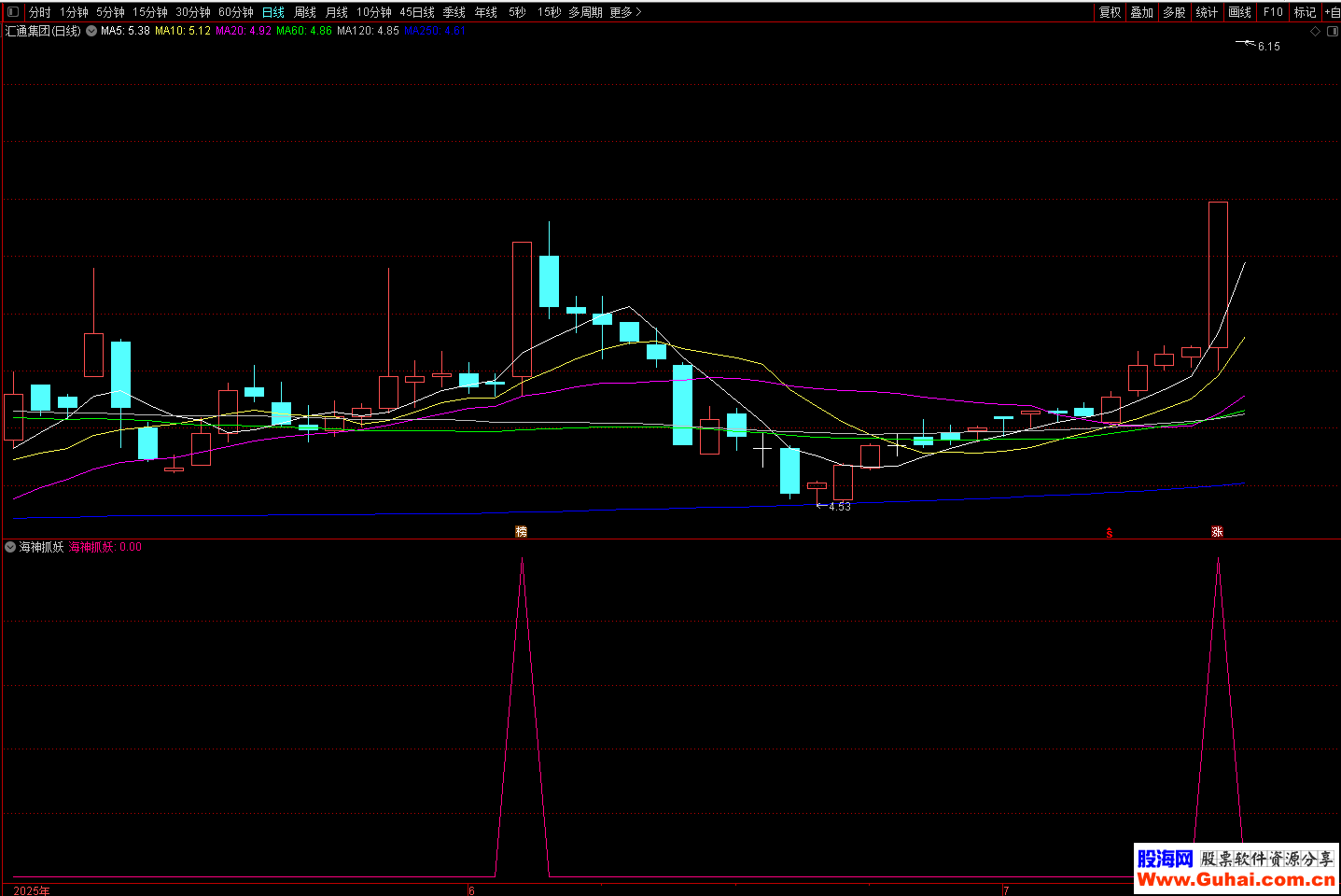Screen dimensions: 1341x896
Task: Click the MA120: 4.85 label
Action: pyautogui.click(x=368, y=31)
